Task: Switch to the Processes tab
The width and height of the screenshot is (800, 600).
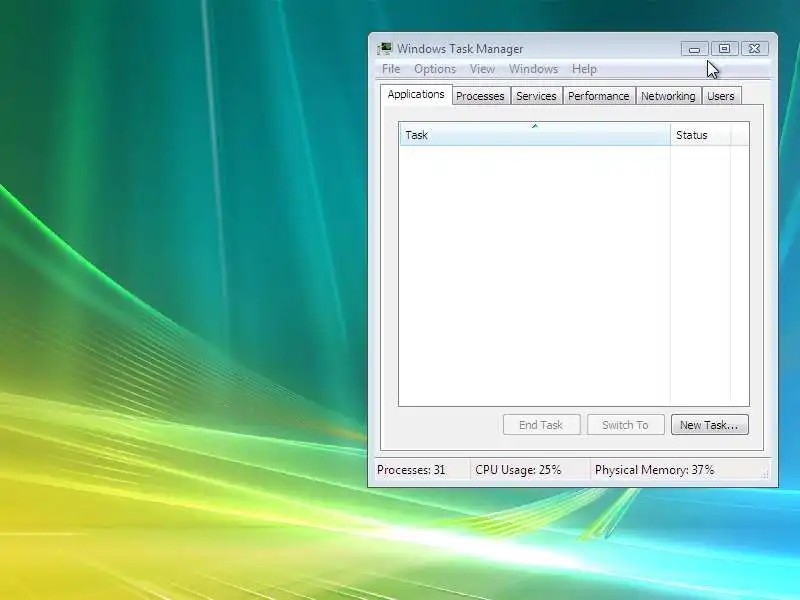Action: click(480, 96)
